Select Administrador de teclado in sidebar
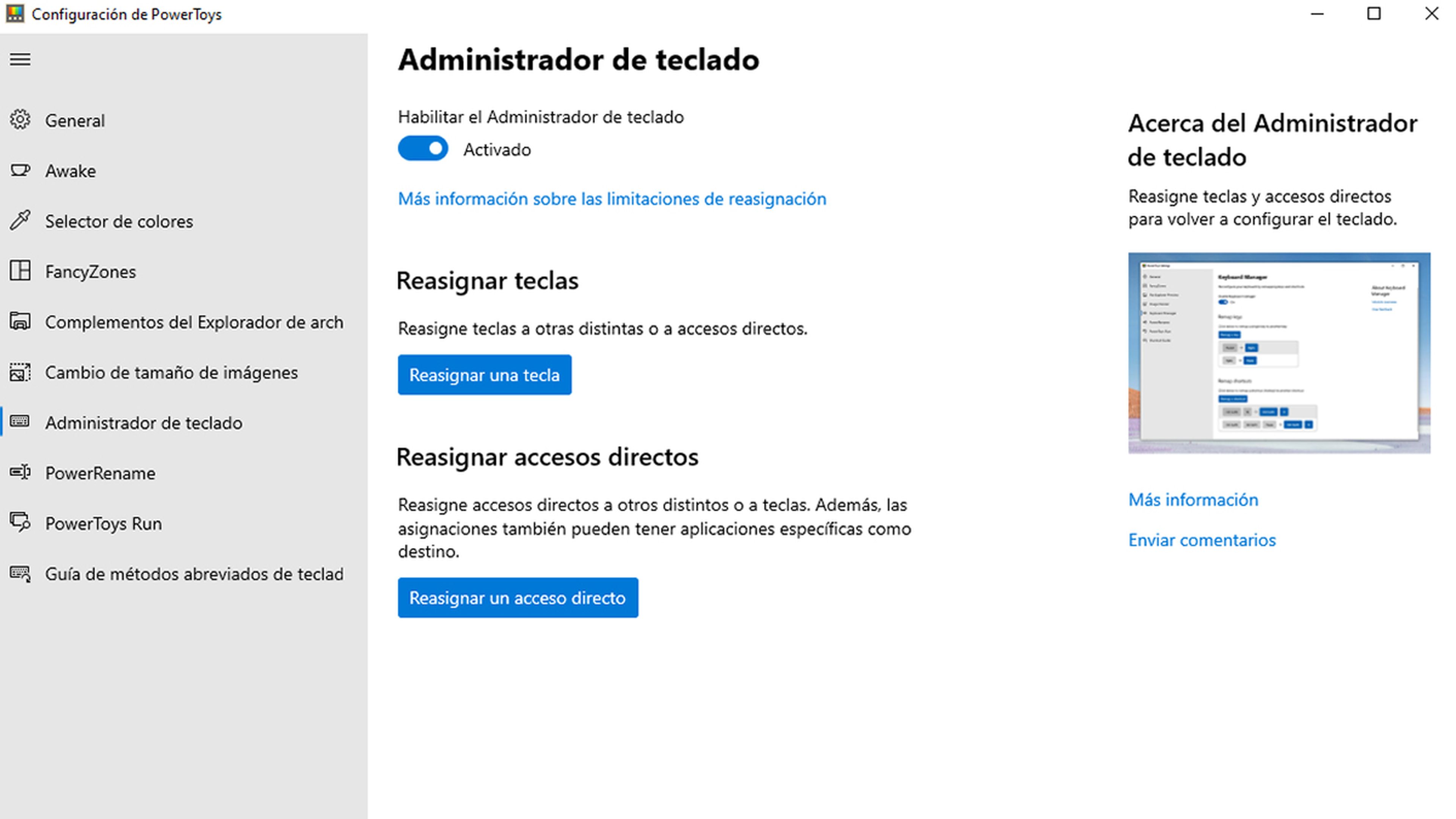 [x=184, y=422]
